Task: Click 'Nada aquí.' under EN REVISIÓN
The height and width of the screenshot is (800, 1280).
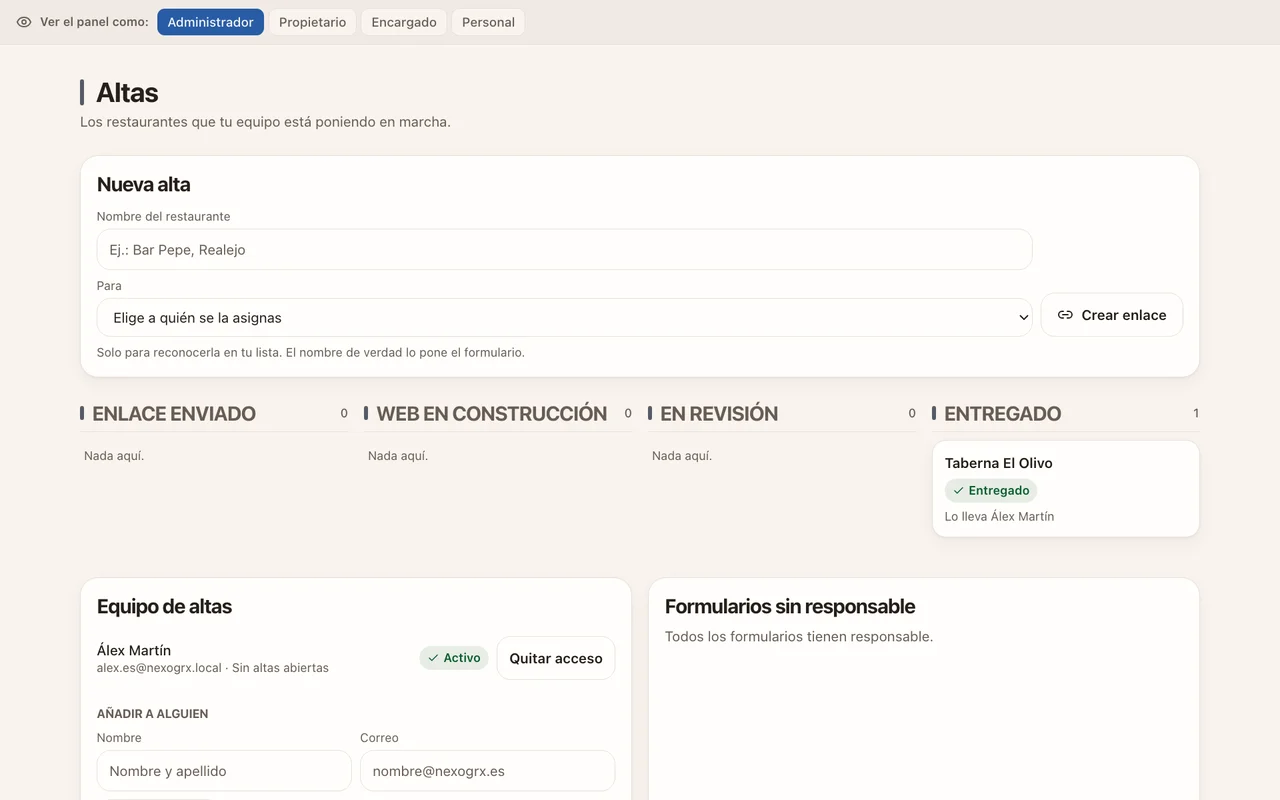Action: [682, 456]
